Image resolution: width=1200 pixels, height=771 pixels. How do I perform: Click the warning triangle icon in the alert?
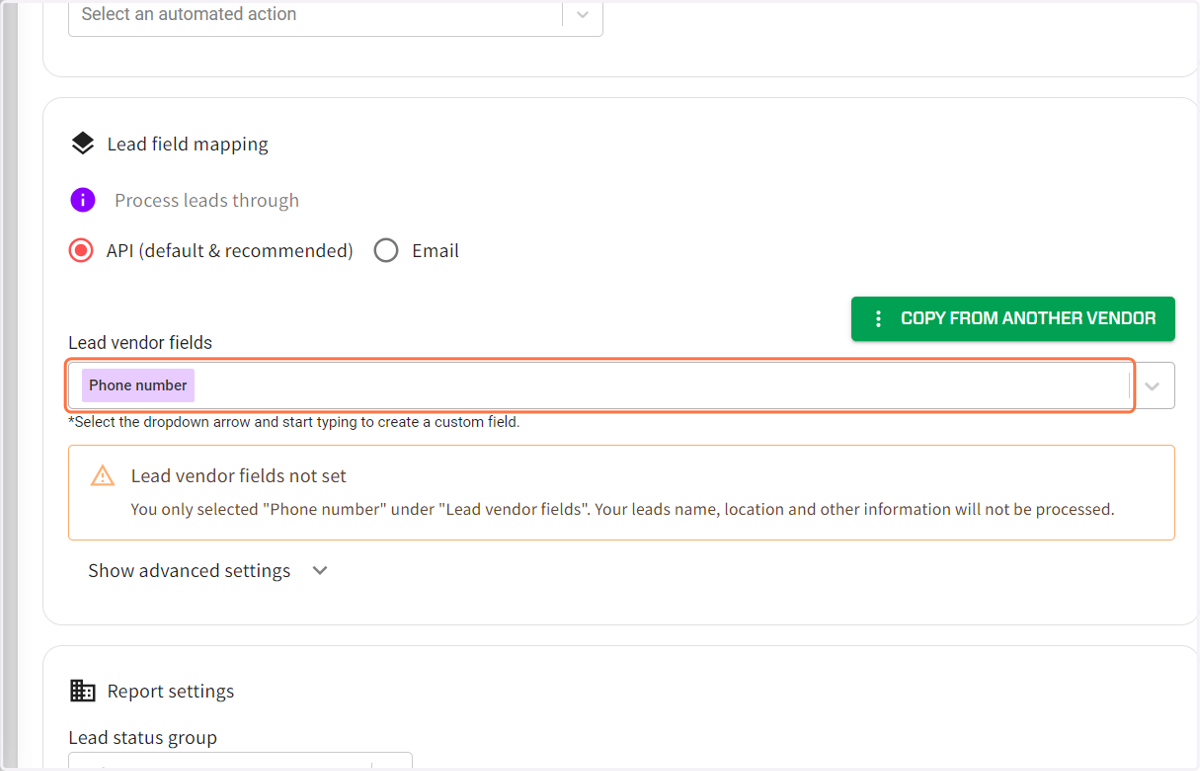[102, 476]
